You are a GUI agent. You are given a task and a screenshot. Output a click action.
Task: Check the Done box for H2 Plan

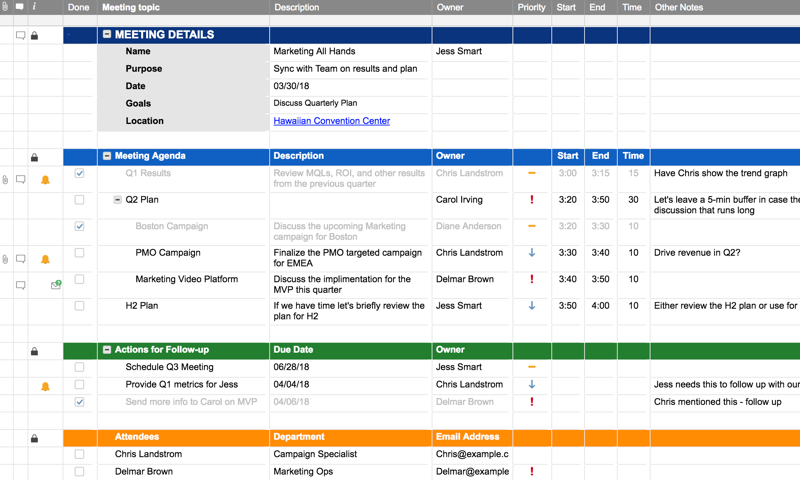click(79, 306)
